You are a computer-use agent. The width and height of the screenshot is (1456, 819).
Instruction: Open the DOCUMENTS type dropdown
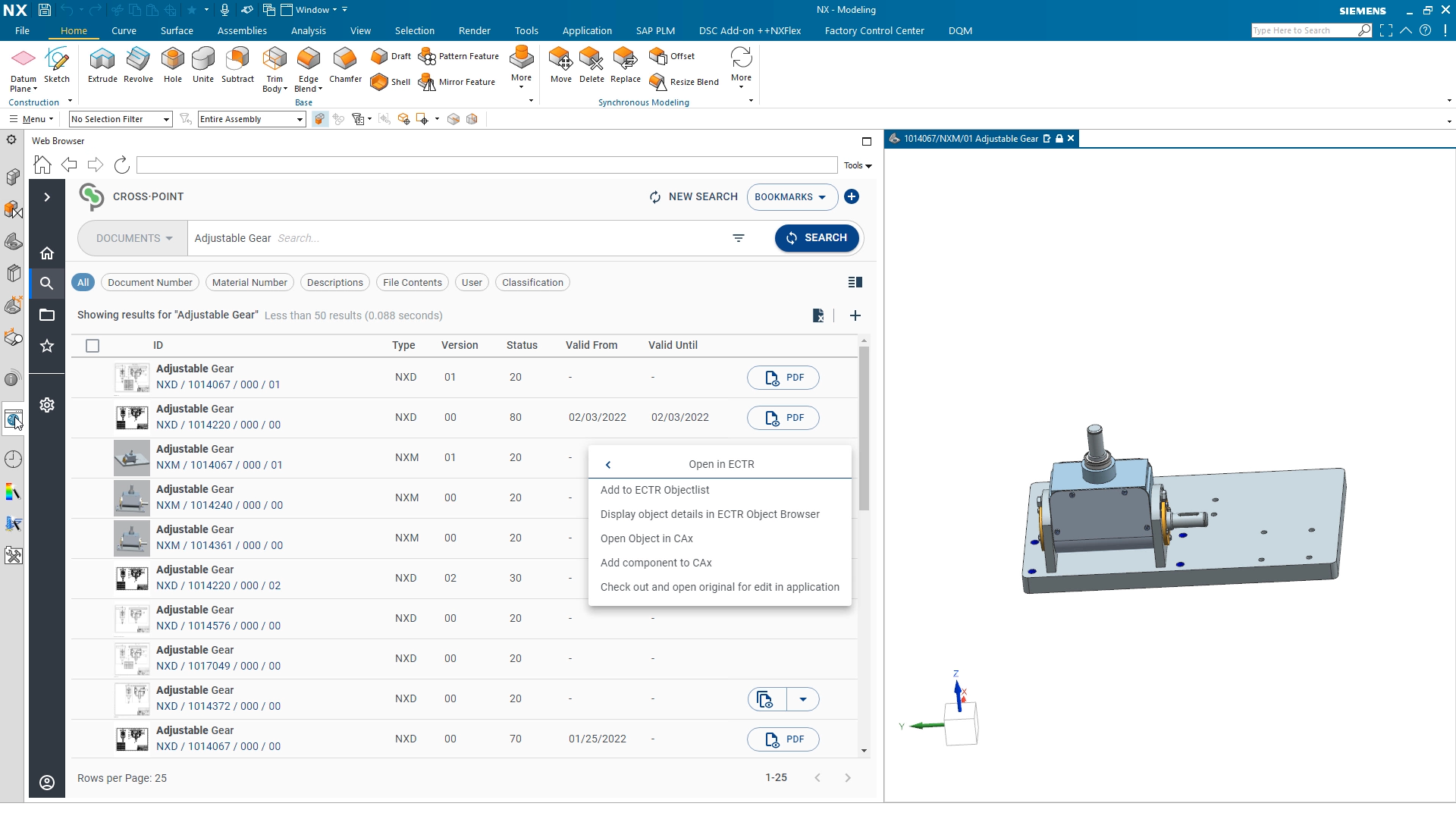pyautogui.click(x=133, y=238)
